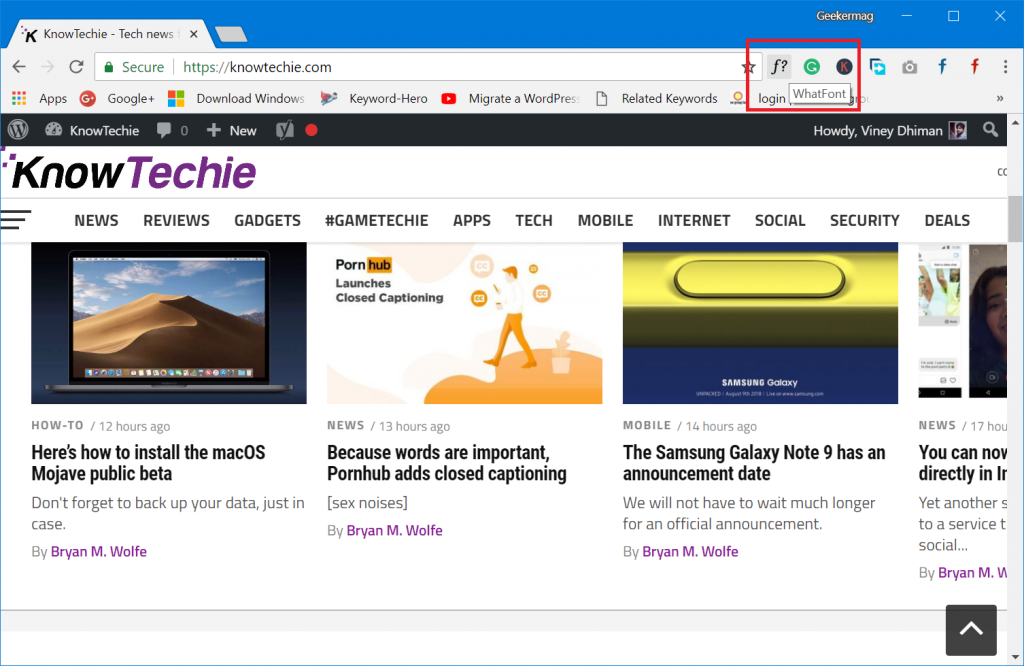Go to the SECURITY section
1024x666 pixels.
[865, 221]
